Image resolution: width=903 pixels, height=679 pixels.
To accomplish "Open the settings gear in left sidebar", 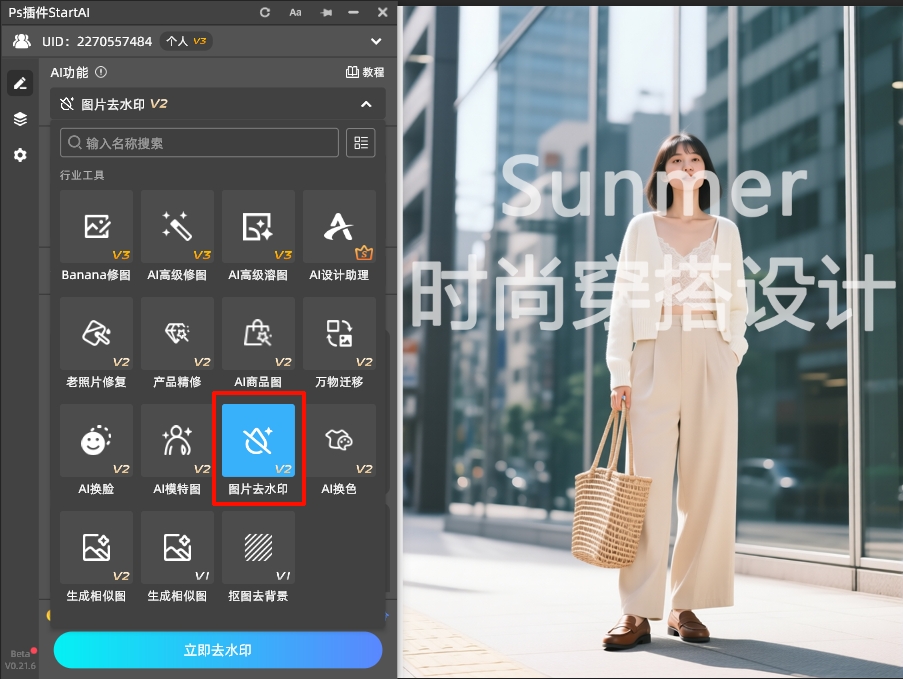I will coord(20,155).
